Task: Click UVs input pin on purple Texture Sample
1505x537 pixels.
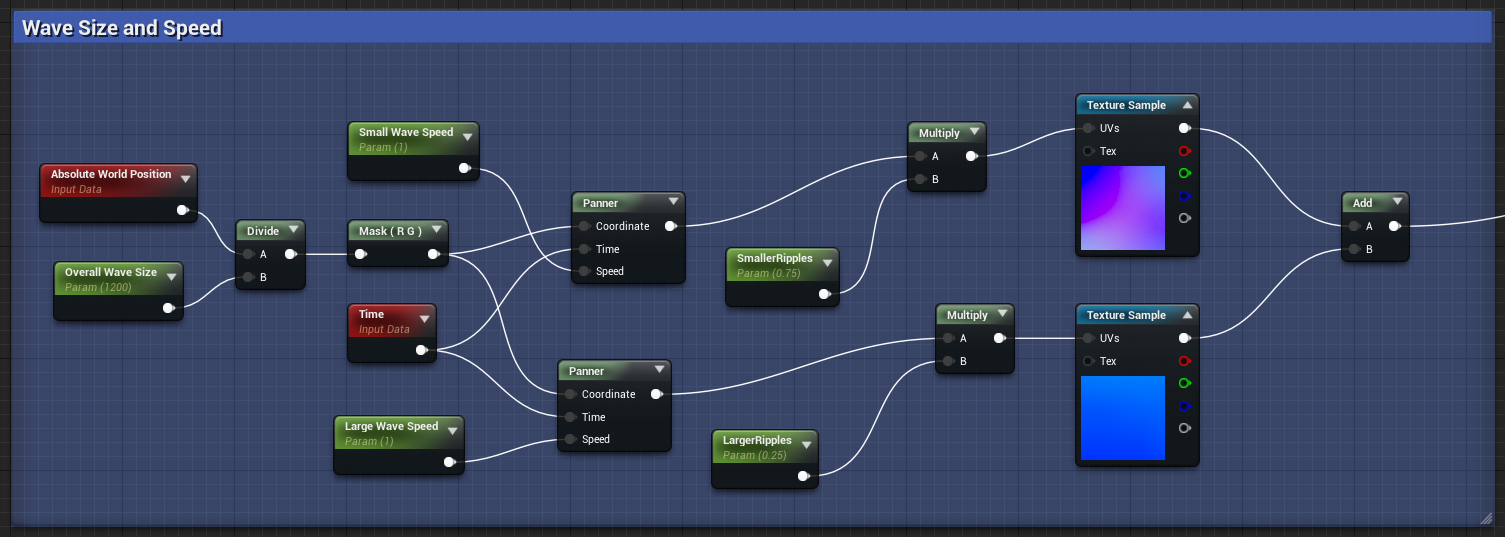Action: pyautogui.click(x=1088, y=128)
